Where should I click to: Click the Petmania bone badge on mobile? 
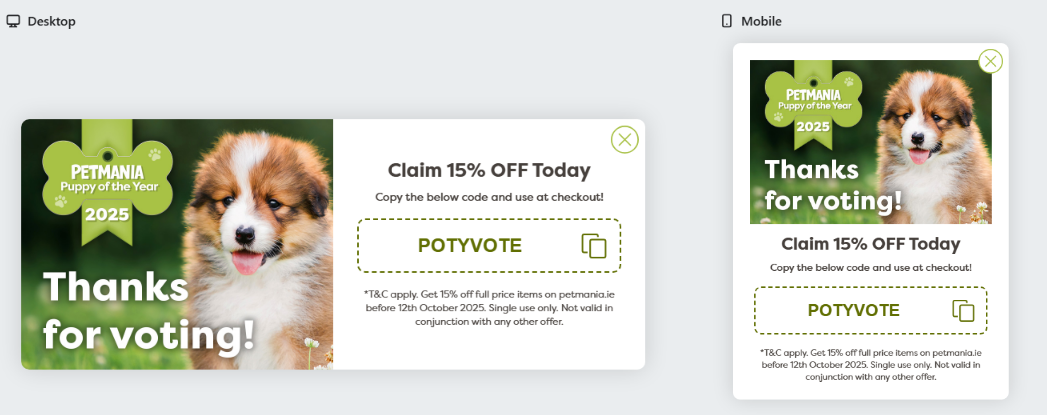tap(813, 104)
